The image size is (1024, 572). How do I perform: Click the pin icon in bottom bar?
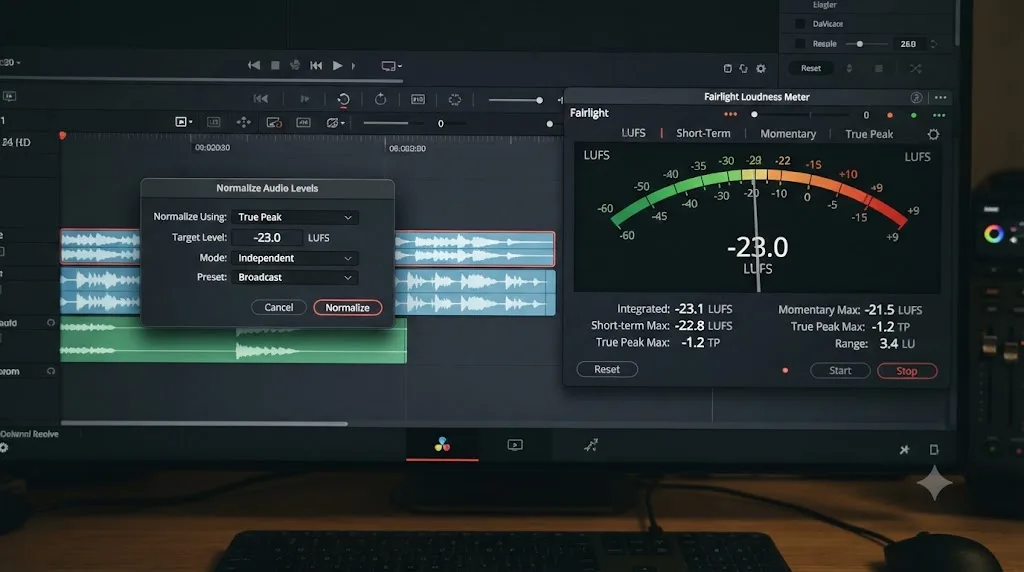click(x=904, y=449)
